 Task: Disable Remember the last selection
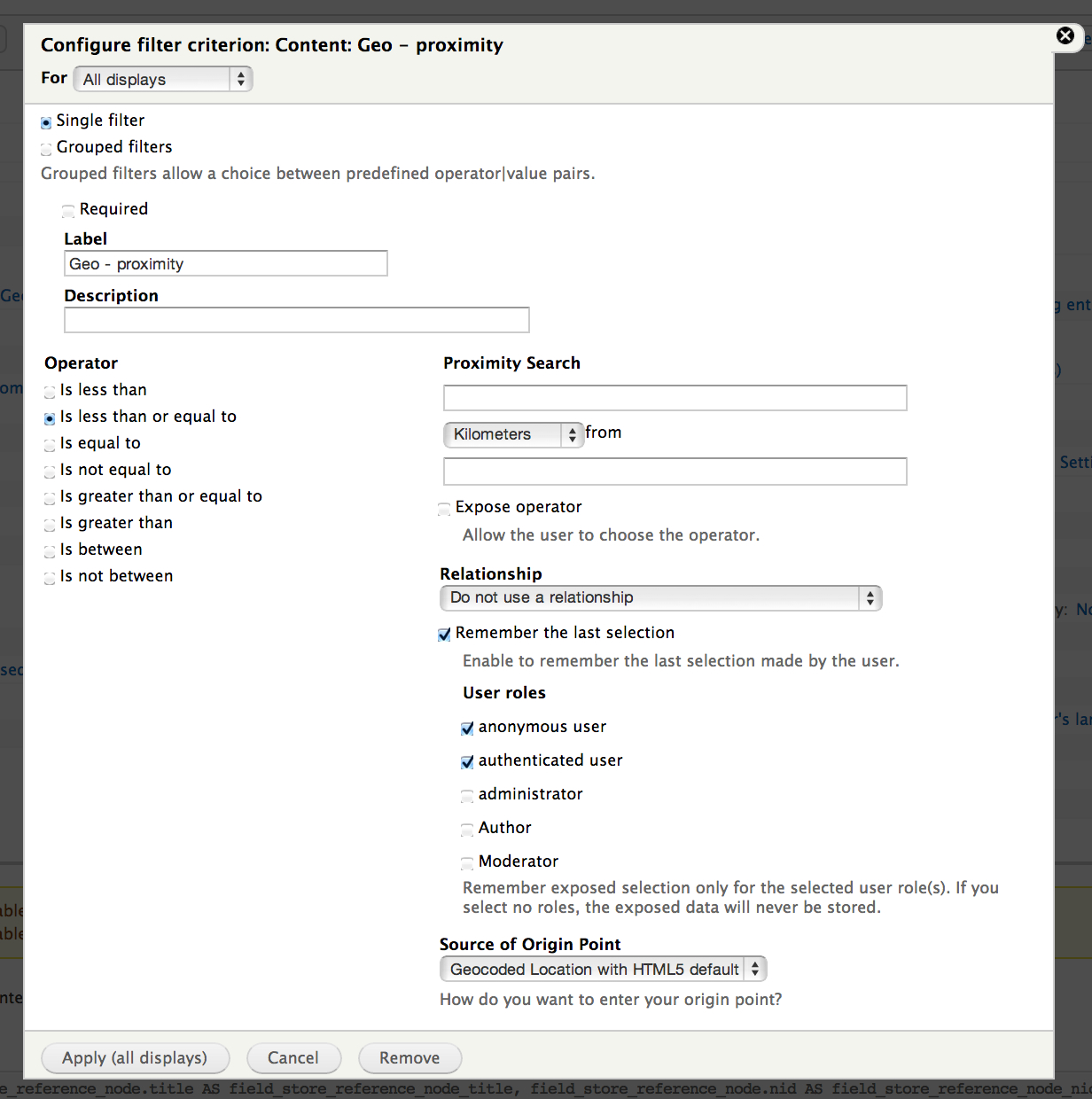coord(444,634)
